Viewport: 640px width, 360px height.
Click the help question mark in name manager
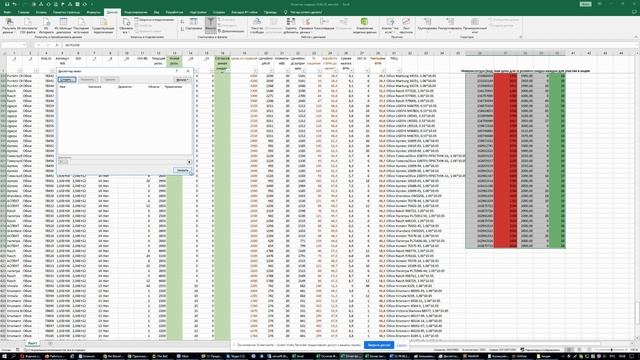tap(177, 71)
